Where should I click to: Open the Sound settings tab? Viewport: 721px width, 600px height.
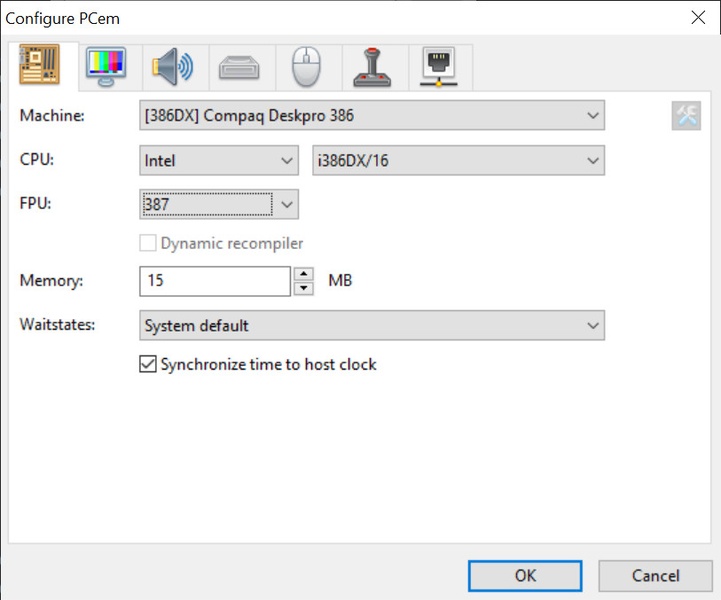tap(171, 67)
